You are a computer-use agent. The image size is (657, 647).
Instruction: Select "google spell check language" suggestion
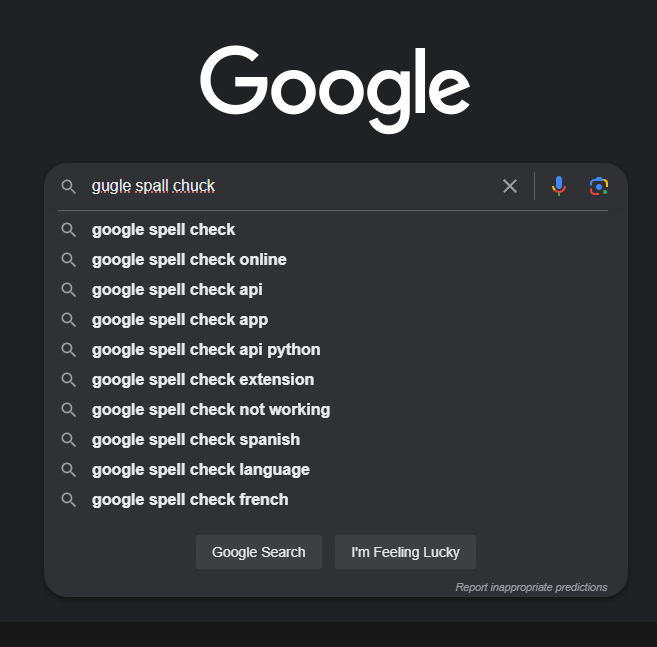(201, 470)
